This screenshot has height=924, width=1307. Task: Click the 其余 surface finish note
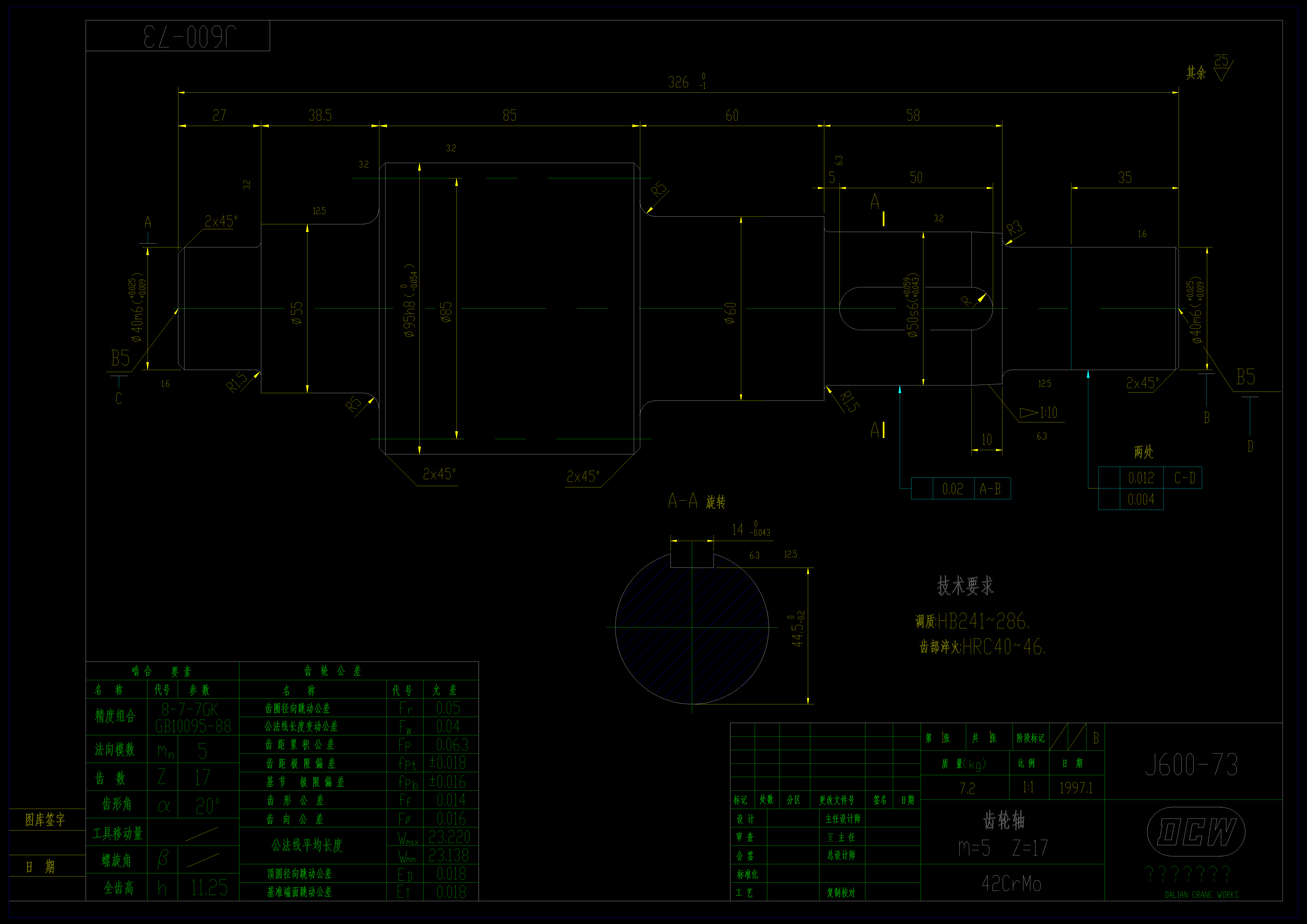tap(1196, 73)
